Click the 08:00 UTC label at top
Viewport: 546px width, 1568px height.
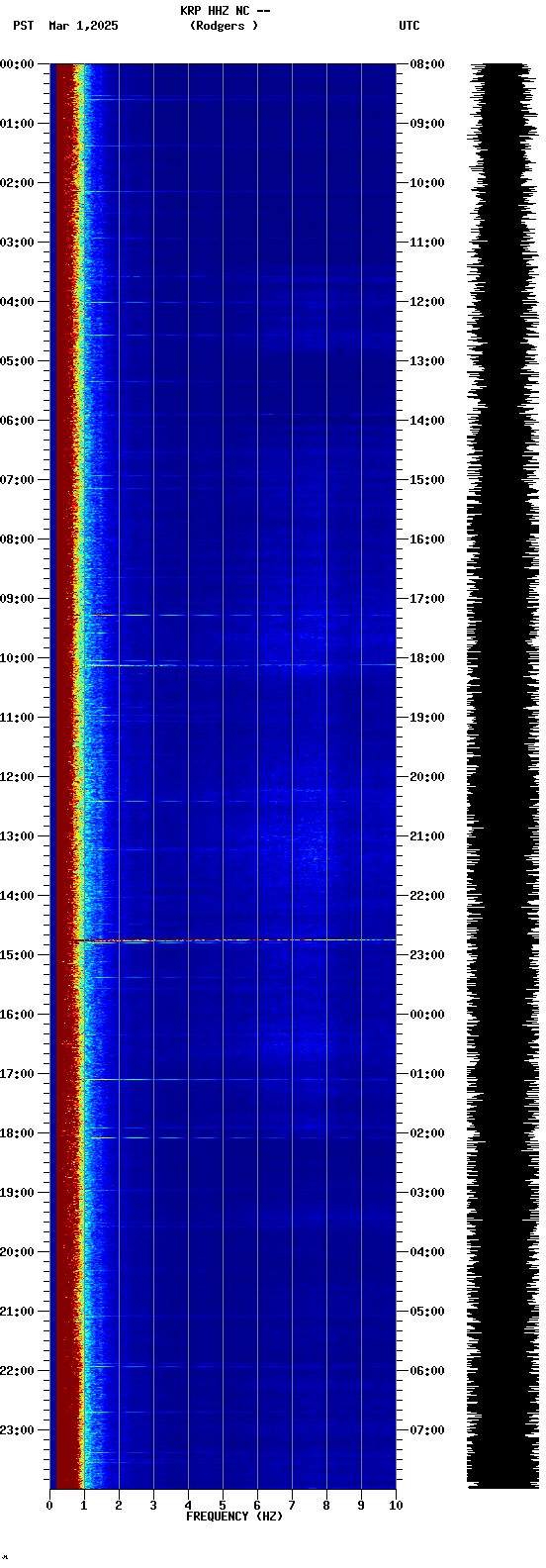pyautogui.click(x=427, y=64)
